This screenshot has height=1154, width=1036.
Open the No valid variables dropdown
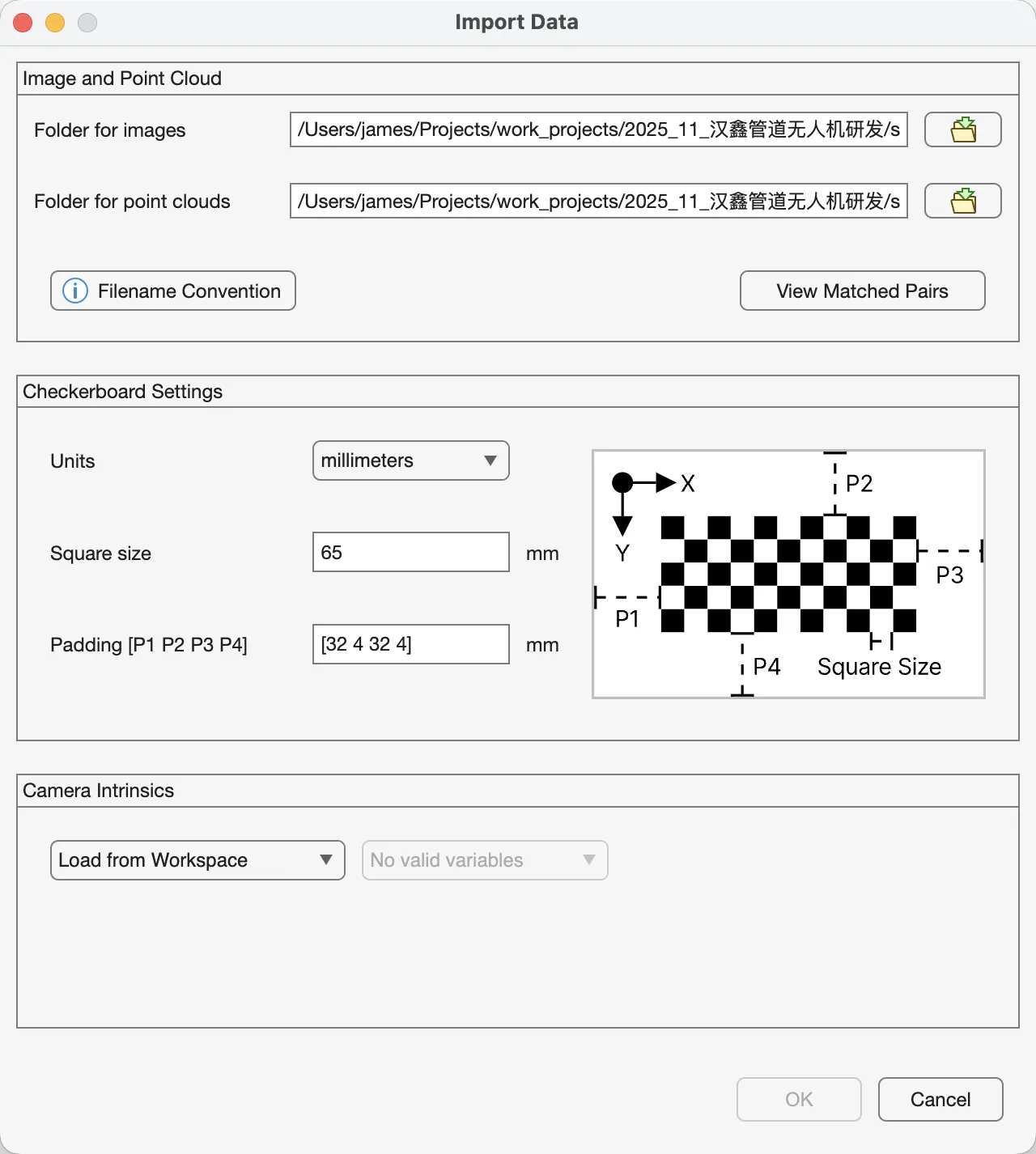[x=484, y=860]
